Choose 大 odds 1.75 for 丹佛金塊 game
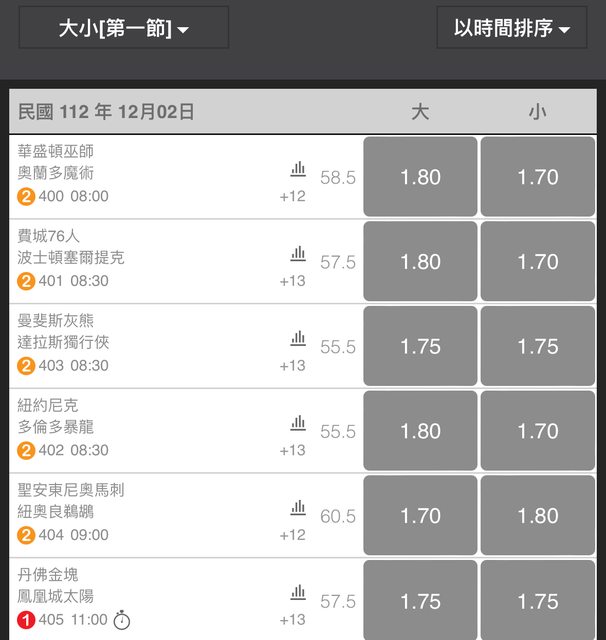This screenshot has height=640, width=606. (420, 601)
